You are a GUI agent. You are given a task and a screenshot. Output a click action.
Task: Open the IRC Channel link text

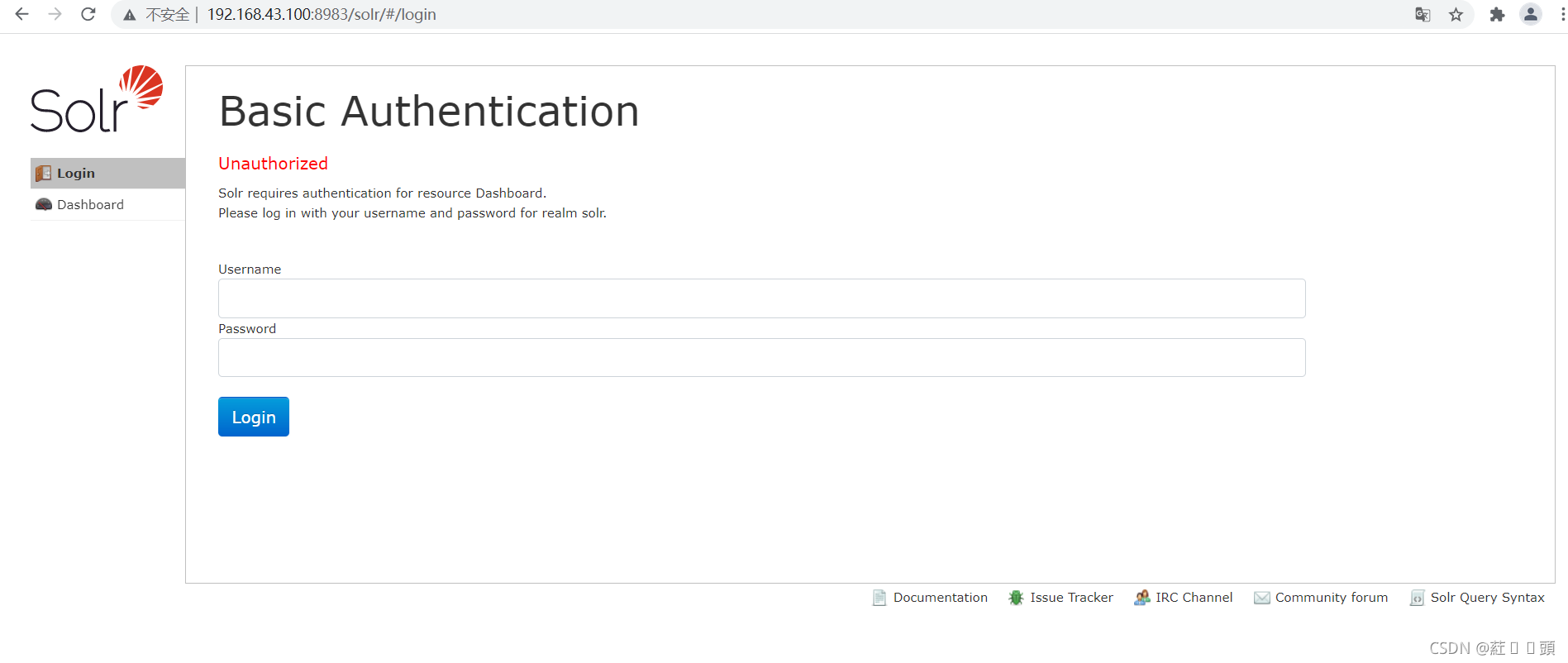pos(1194,597)
